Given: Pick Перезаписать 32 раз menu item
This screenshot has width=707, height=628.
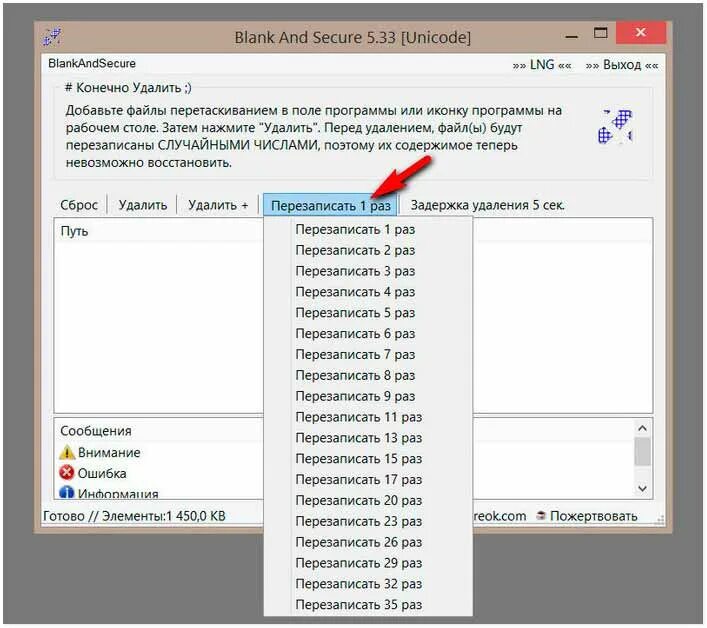Looking at the screenshot, I should 368,584.
